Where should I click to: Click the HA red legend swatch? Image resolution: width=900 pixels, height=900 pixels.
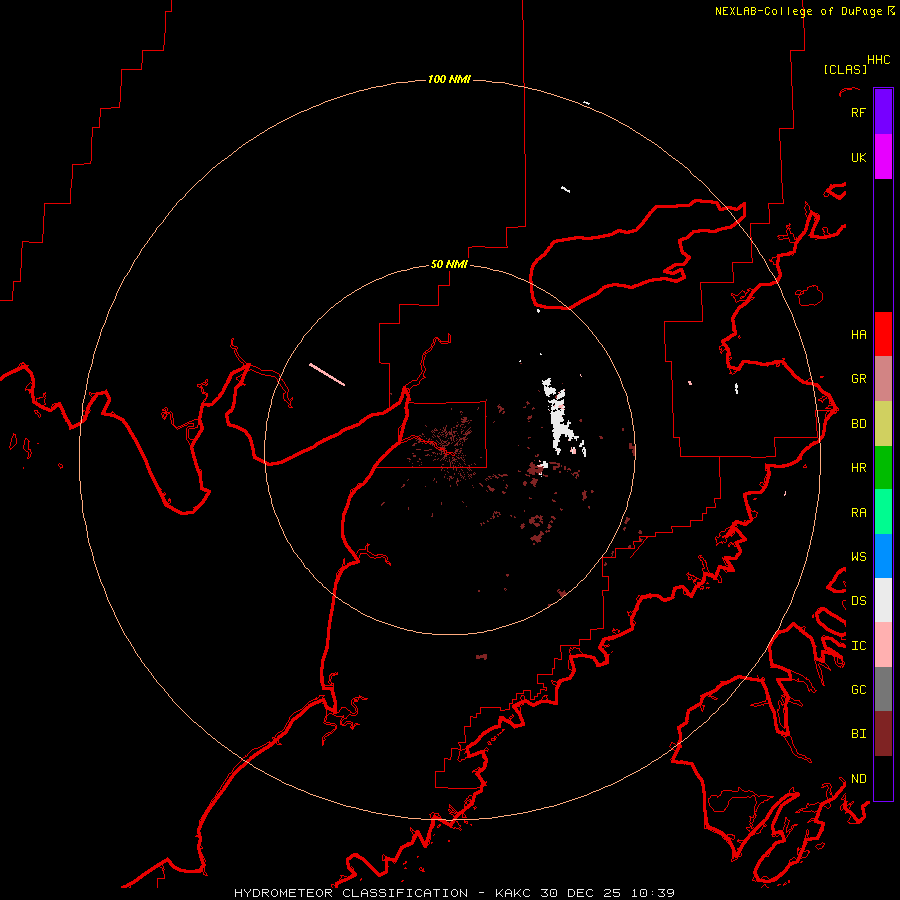click(883, 334)
